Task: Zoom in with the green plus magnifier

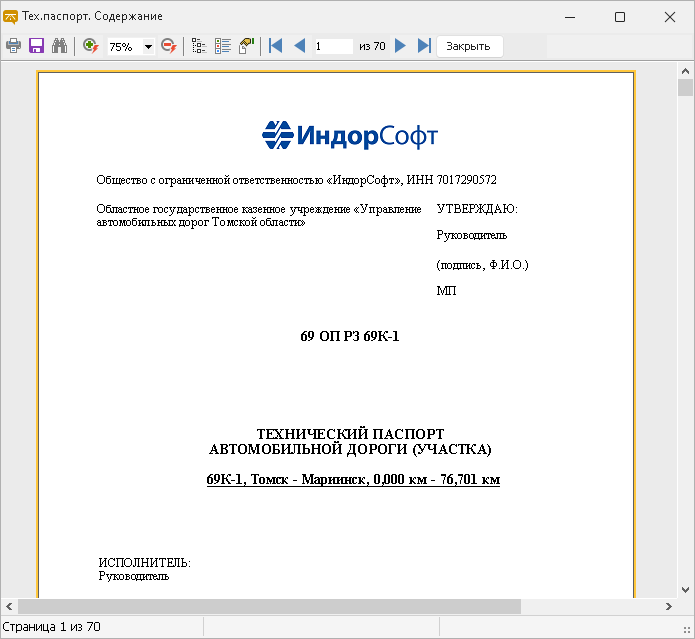Action: pos(90,46)
